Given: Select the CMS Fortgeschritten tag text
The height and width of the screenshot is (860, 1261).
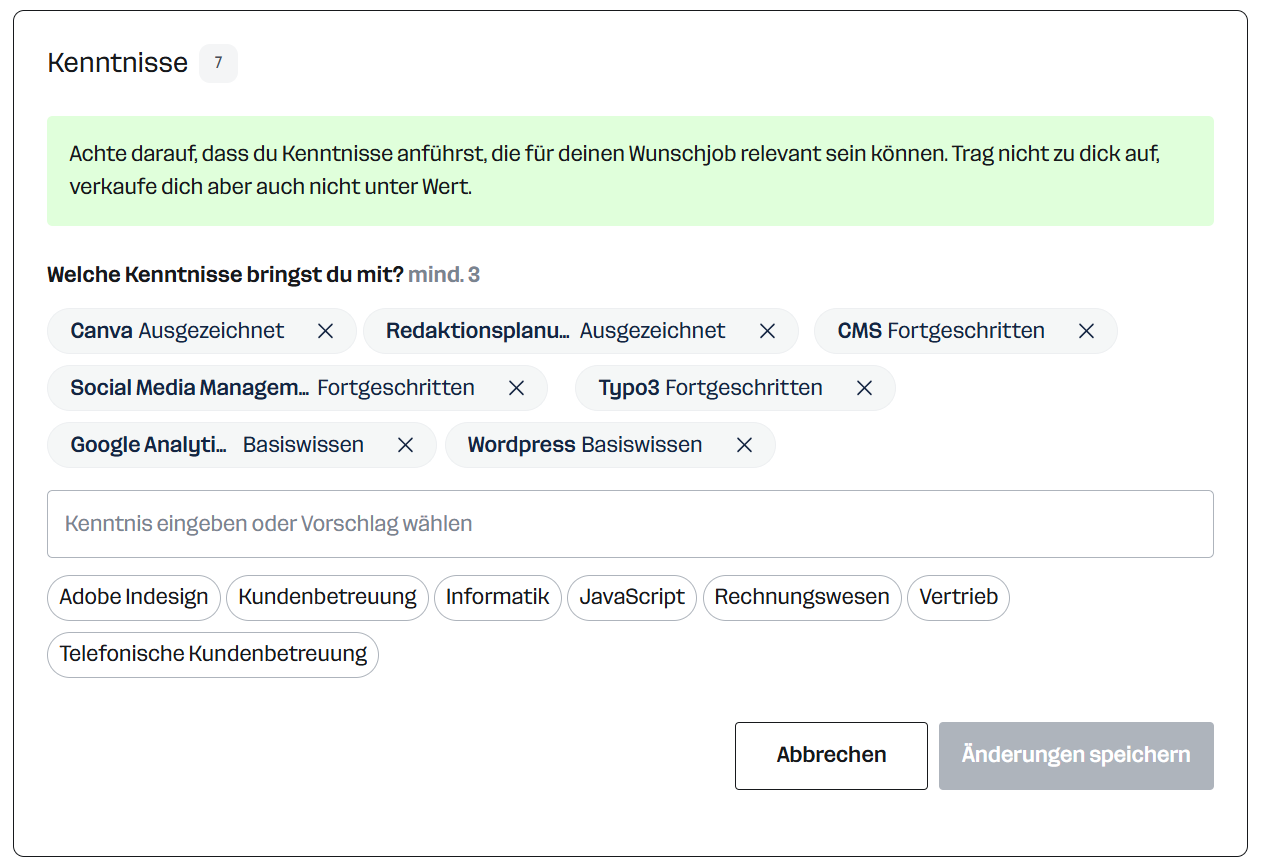Looking at the screenshot, I should (x=941, y=331).
